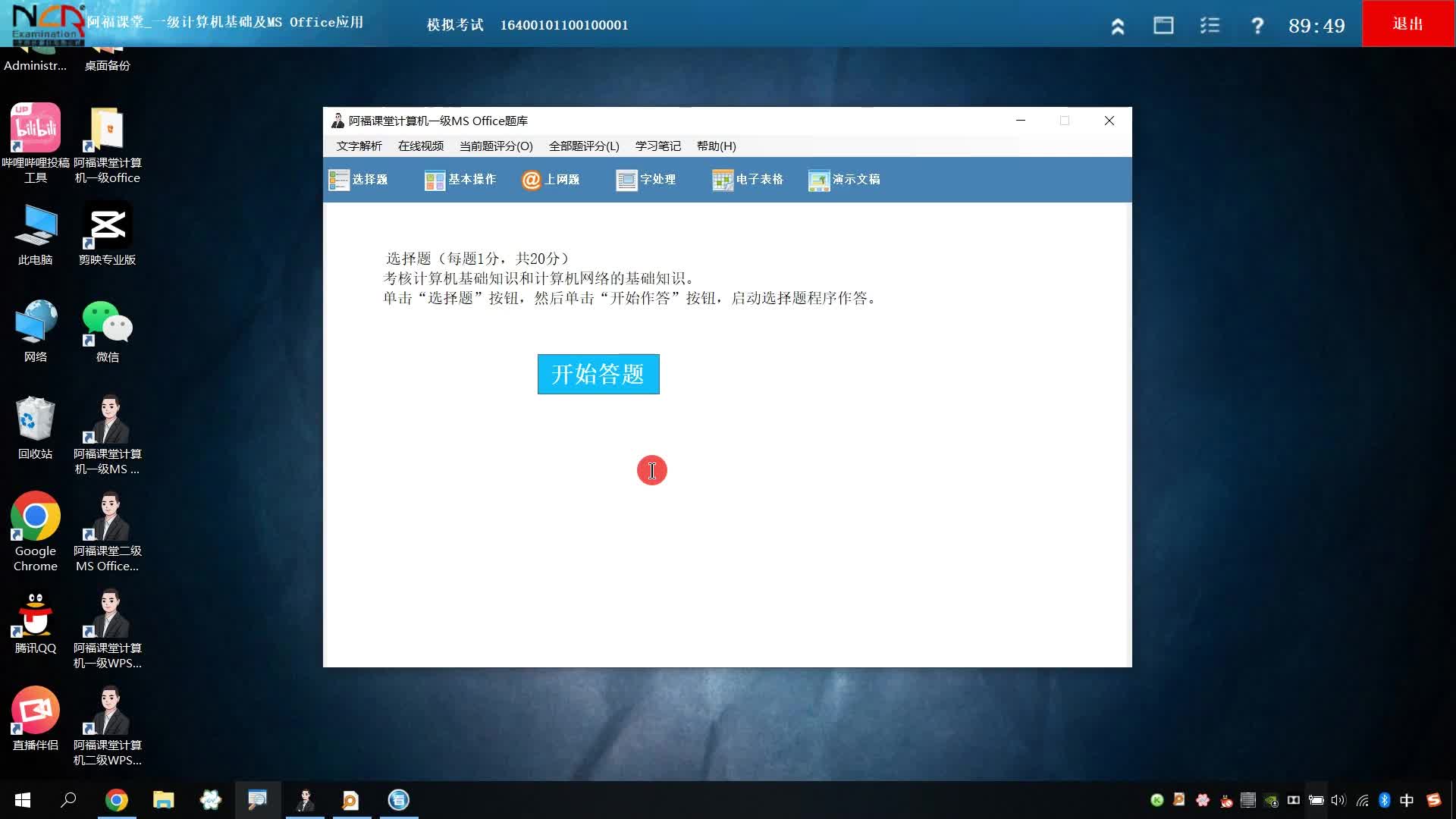Select the 哔哩哔哩投稿工具 desktop icon

click(x=36, y=144)
